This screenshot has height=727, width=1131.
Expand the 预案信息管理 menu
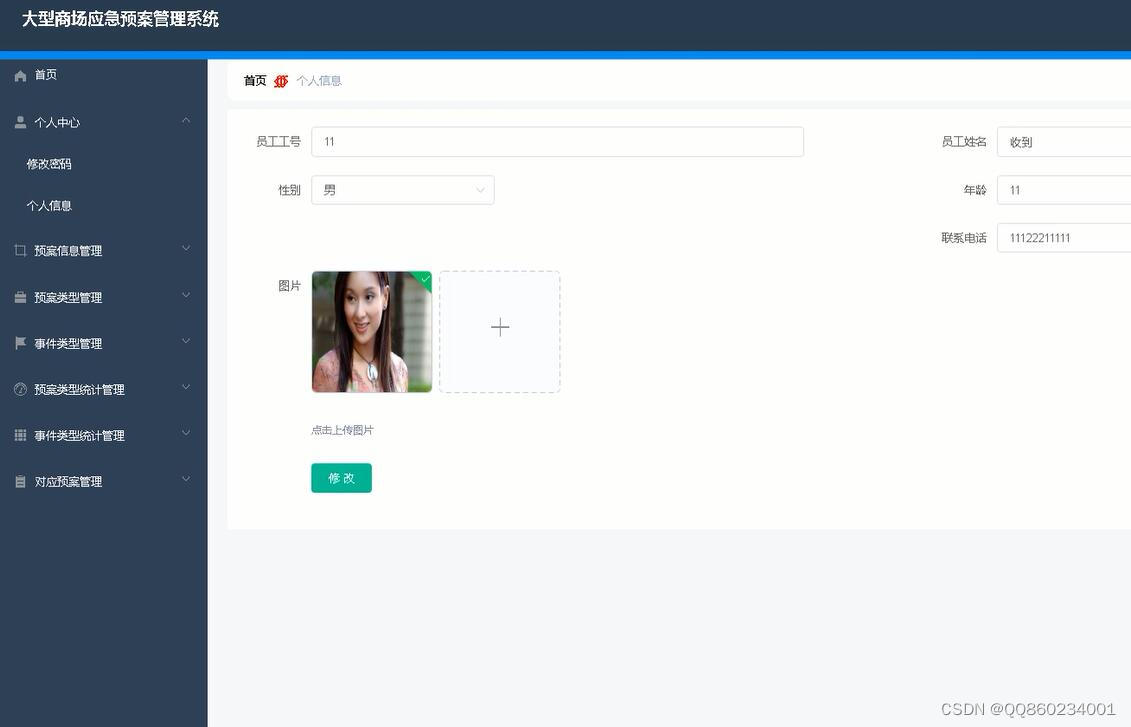(185, 249)
